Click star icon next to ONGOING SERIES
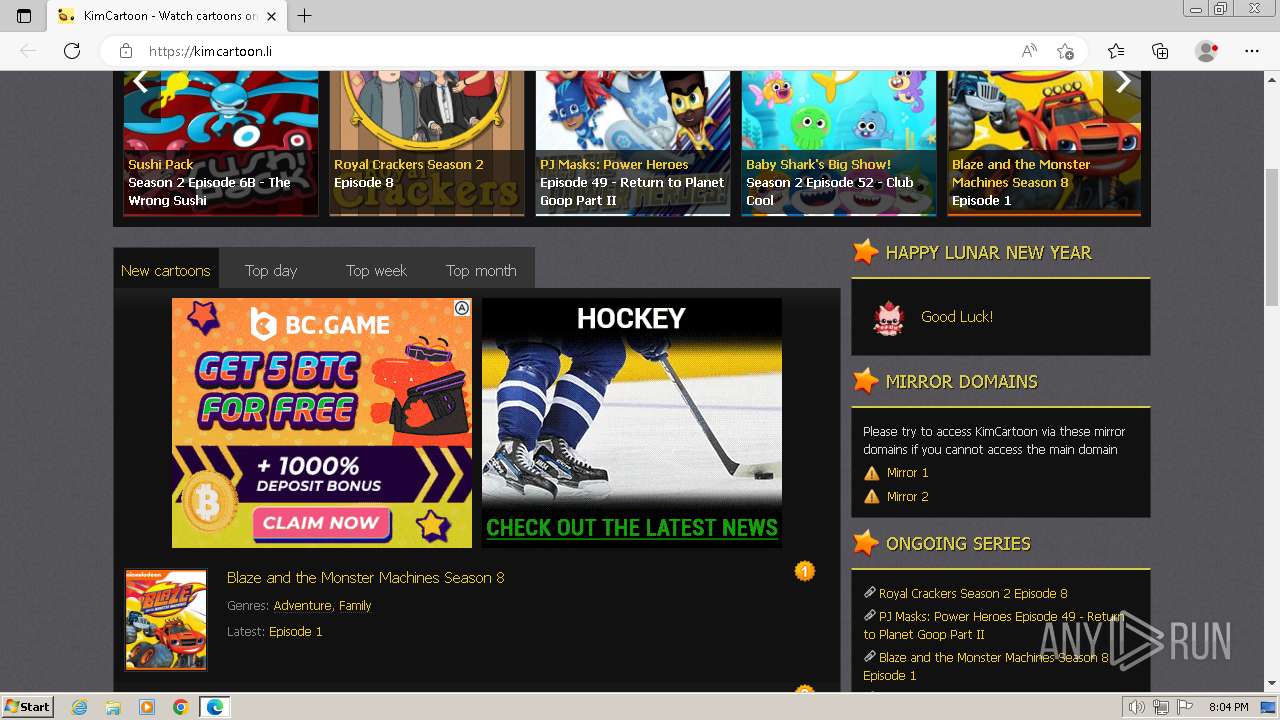1280x720 pixels. (865, 543)
